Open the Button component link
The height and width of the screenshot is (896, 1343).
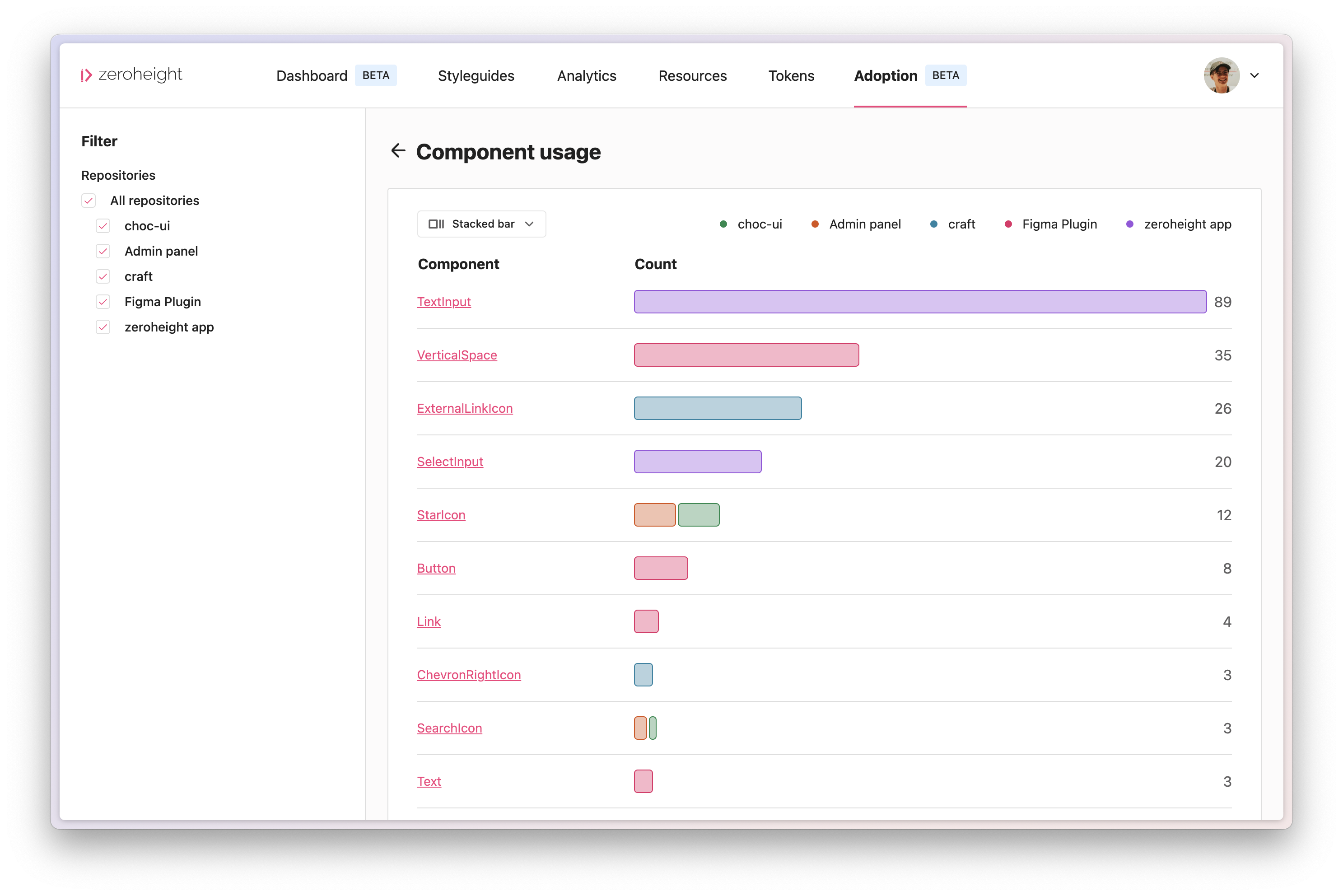point(436,568)
